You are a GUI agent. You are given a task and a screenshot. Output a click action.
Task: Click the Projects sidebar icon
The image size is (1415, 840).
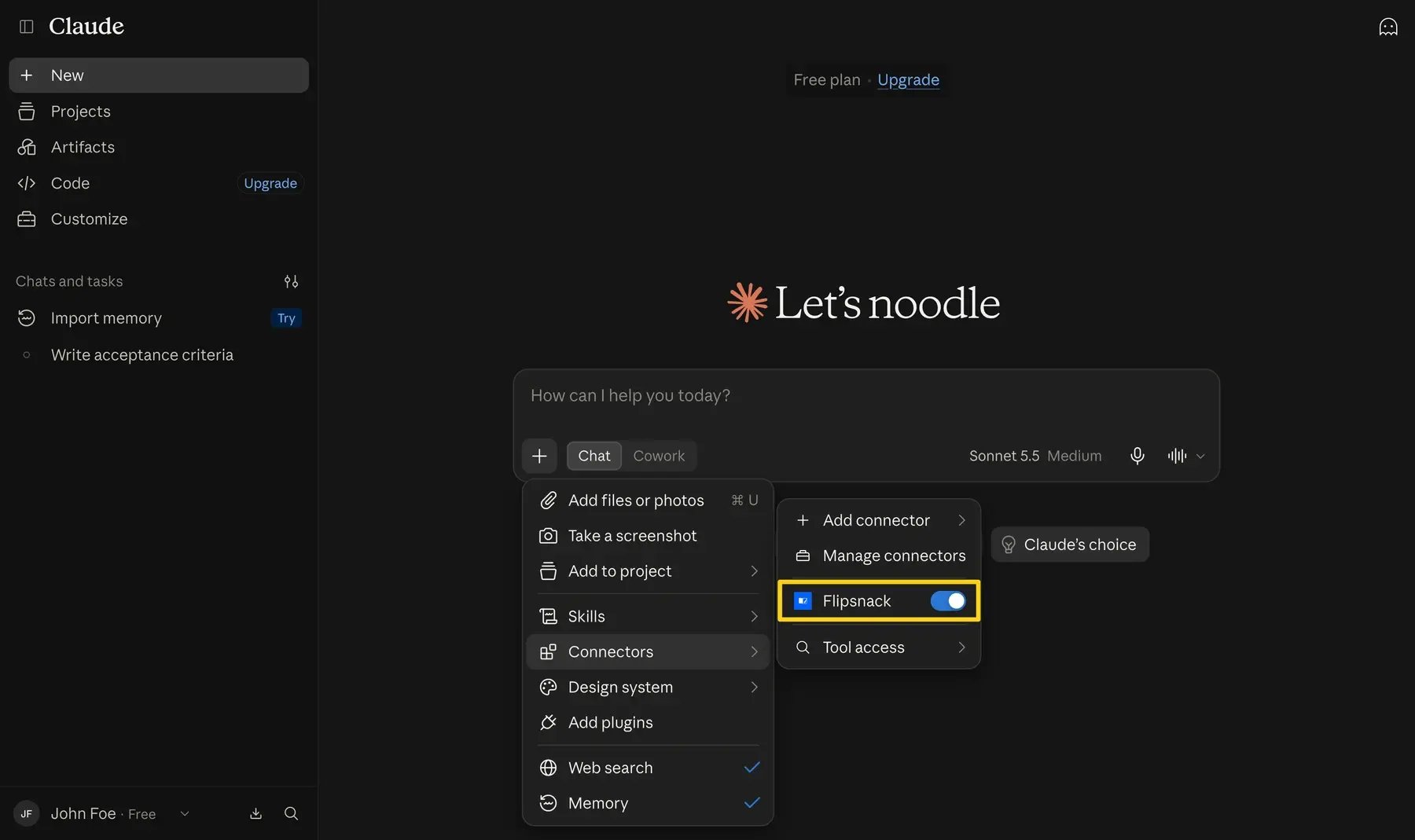pyautogui.click(x=27, y=112)
